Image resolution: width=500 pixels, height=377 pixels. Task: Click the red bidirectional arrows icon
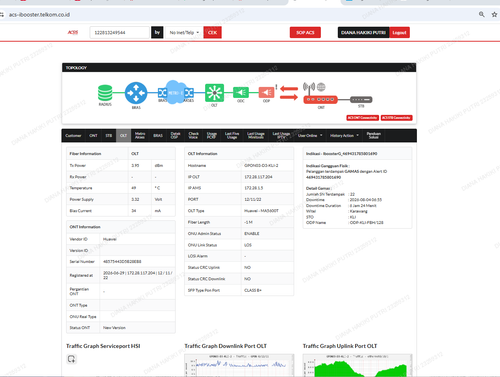pyautogui.click(x=289, y=93)
